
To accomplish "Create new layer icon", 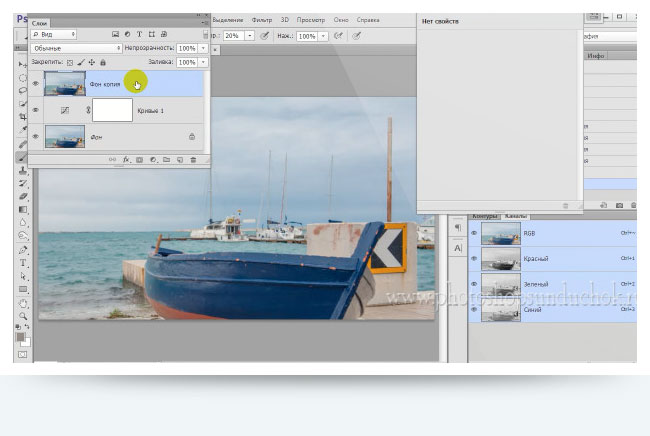I will tap(180, 160).
